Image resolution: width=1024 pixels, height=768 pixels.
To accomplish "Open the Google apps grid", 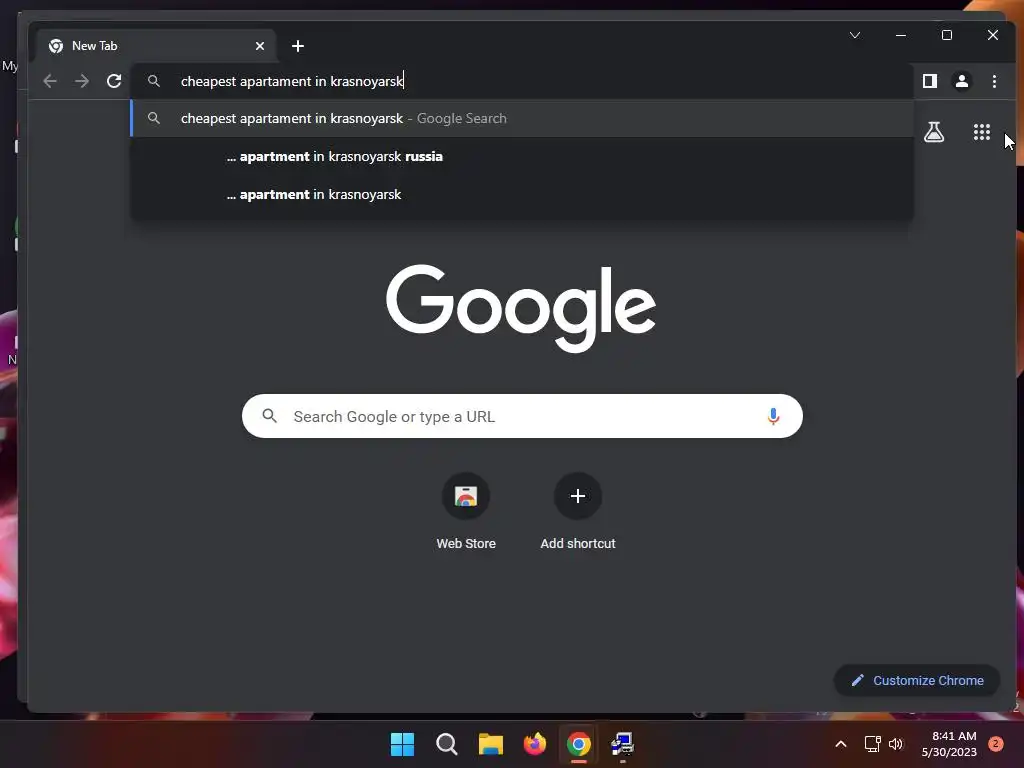I will pos(982,133).
